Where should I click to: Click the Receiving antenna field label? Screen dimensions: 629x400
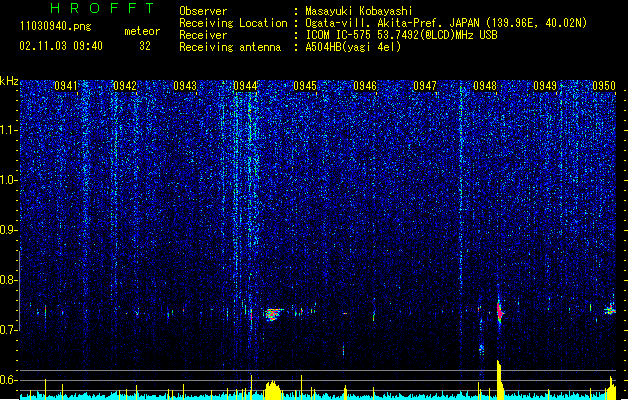(230, 47)
